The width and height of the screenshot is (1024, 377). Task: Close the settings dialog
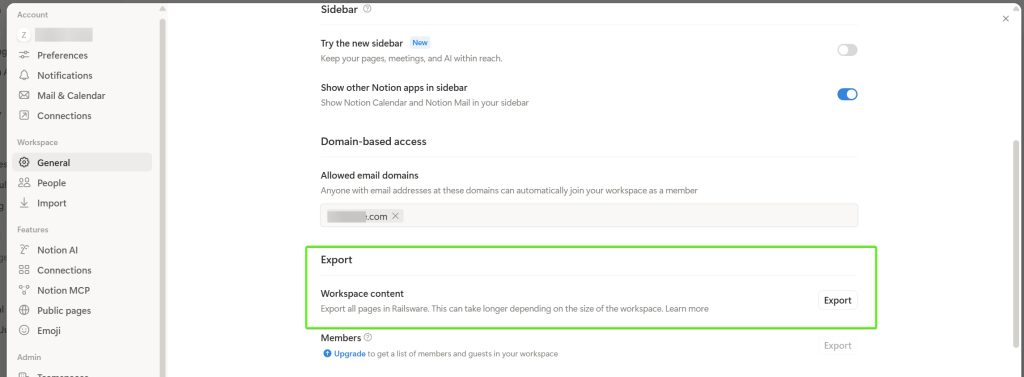(x=1006, y=19)
